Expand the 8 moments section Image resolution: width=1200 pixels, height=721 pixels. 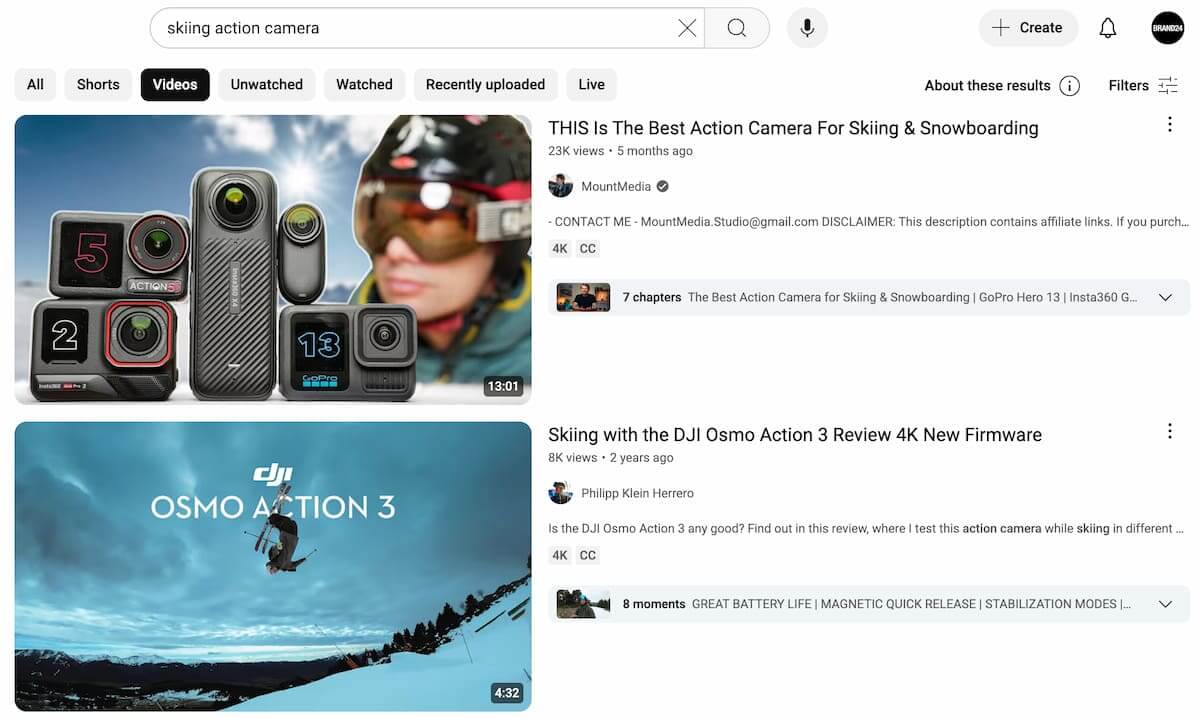[x=1164, y=603]
